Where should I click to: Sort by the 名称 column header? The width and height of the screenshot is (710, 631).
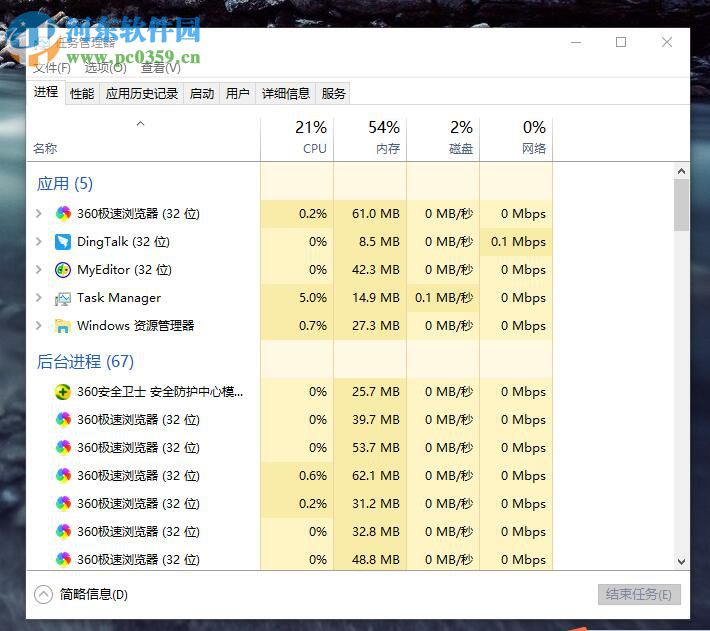coord(143,139)
